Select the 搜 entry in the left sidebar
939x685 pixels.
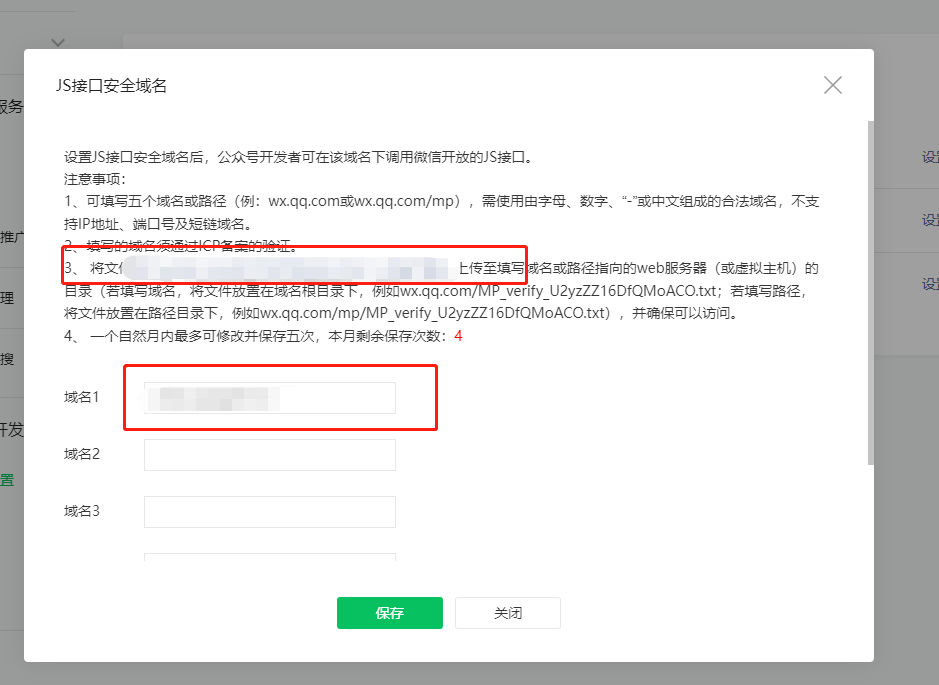[x=8, y=359]
